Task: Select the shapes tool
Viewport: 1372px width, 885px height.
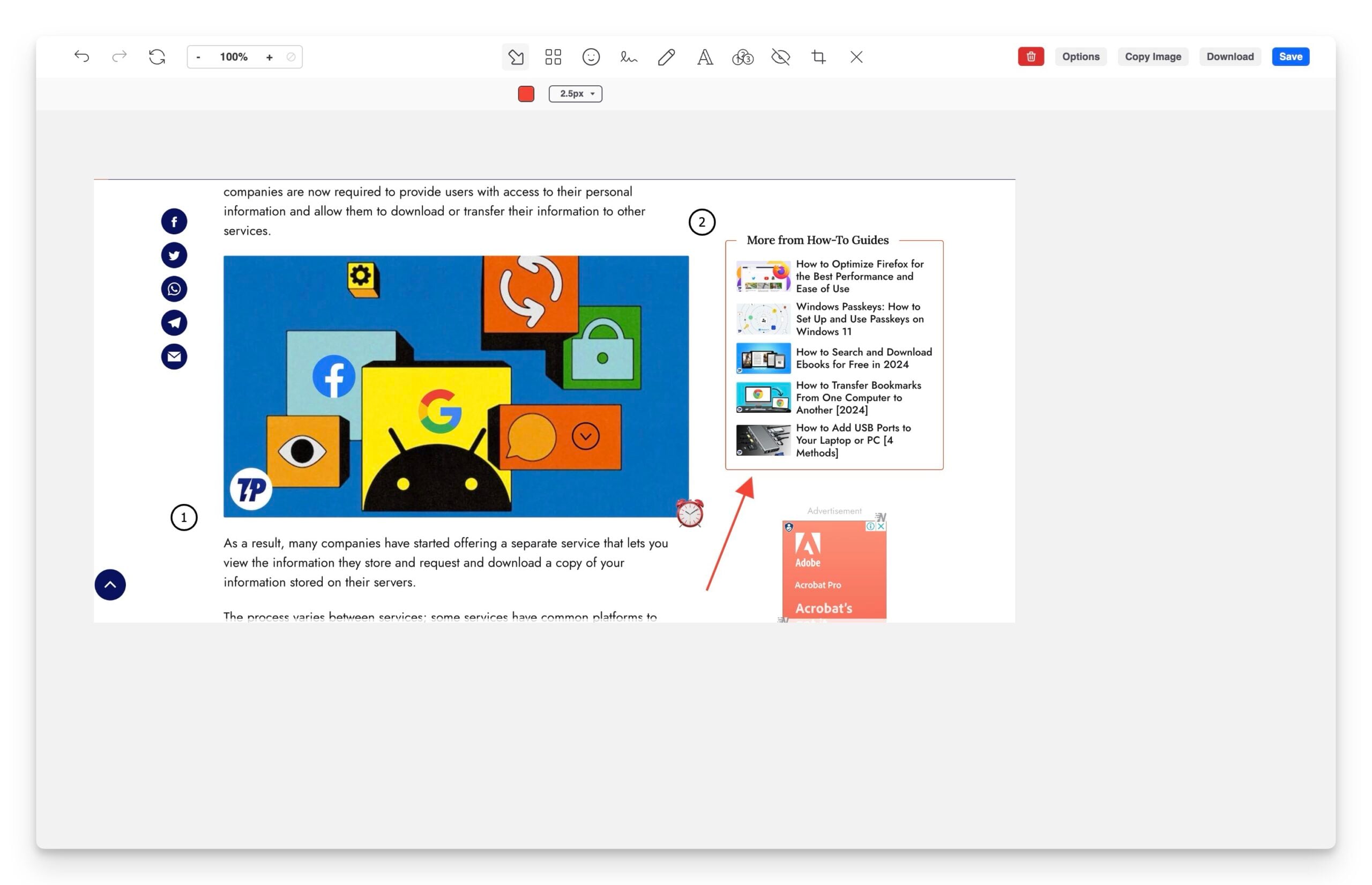Action: pos(553,57)
